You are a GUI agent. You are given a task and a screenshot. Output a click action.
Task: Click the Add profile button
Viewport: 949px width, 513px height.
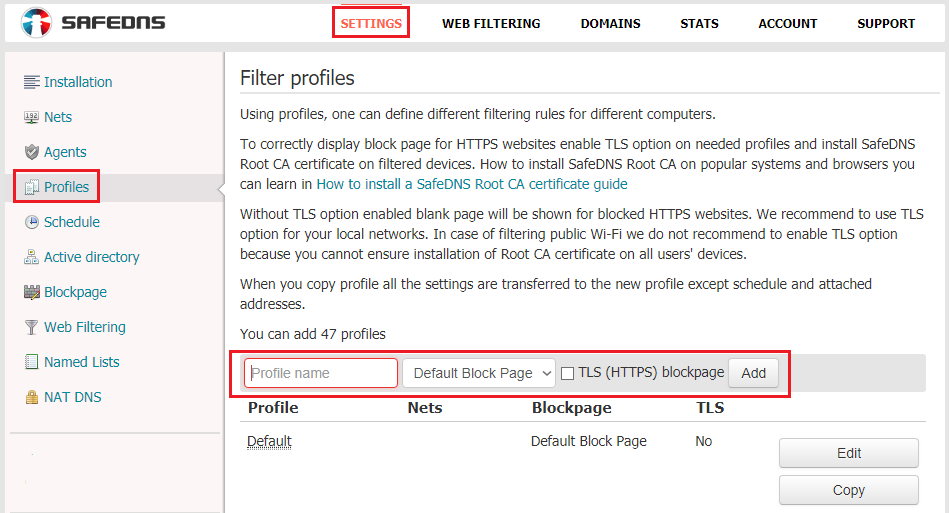(754, 373)
